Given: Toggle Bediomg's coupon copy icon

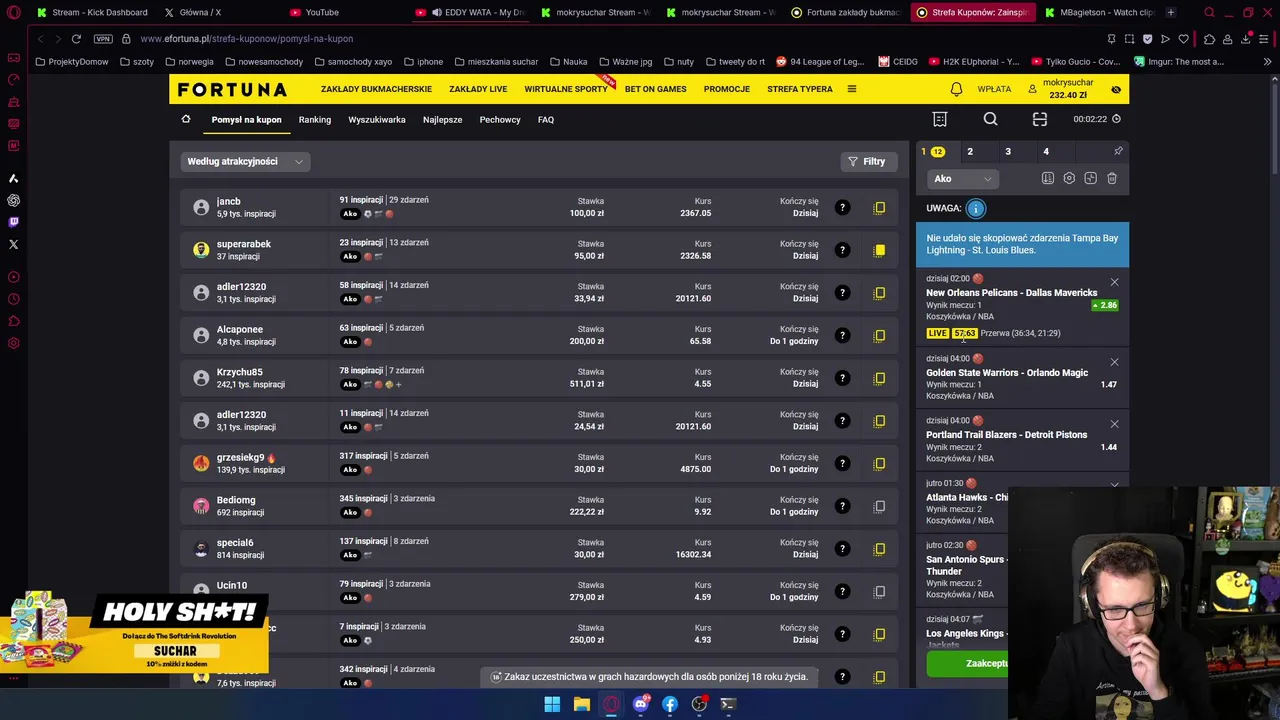Looking at the screenshot, I should (x=880, y=506).
